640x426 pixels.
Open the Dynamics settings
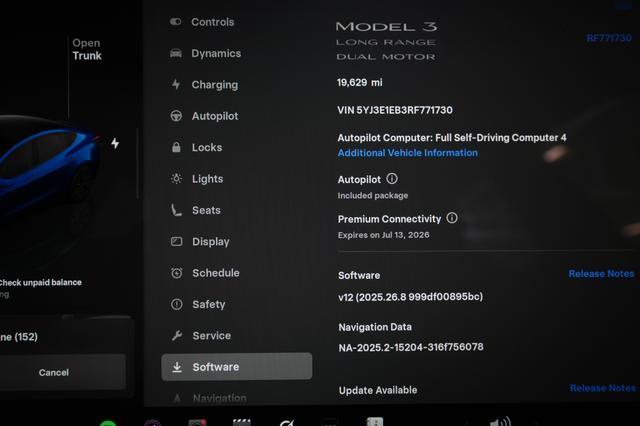[x=205, y=53]
